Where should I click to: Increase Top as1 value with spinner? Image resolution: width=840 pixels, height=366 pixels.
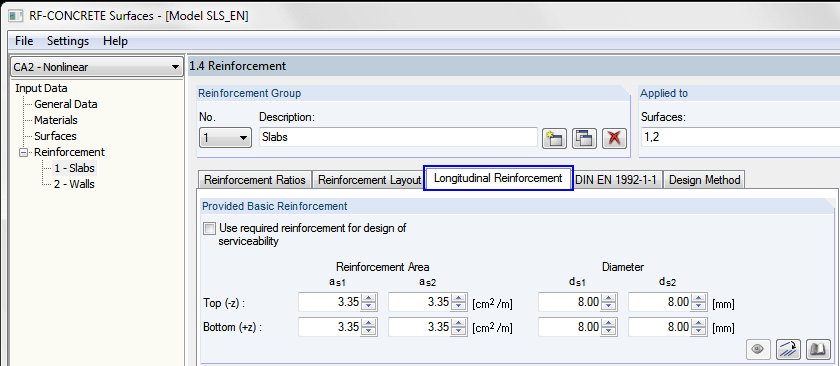pos(368,298)
